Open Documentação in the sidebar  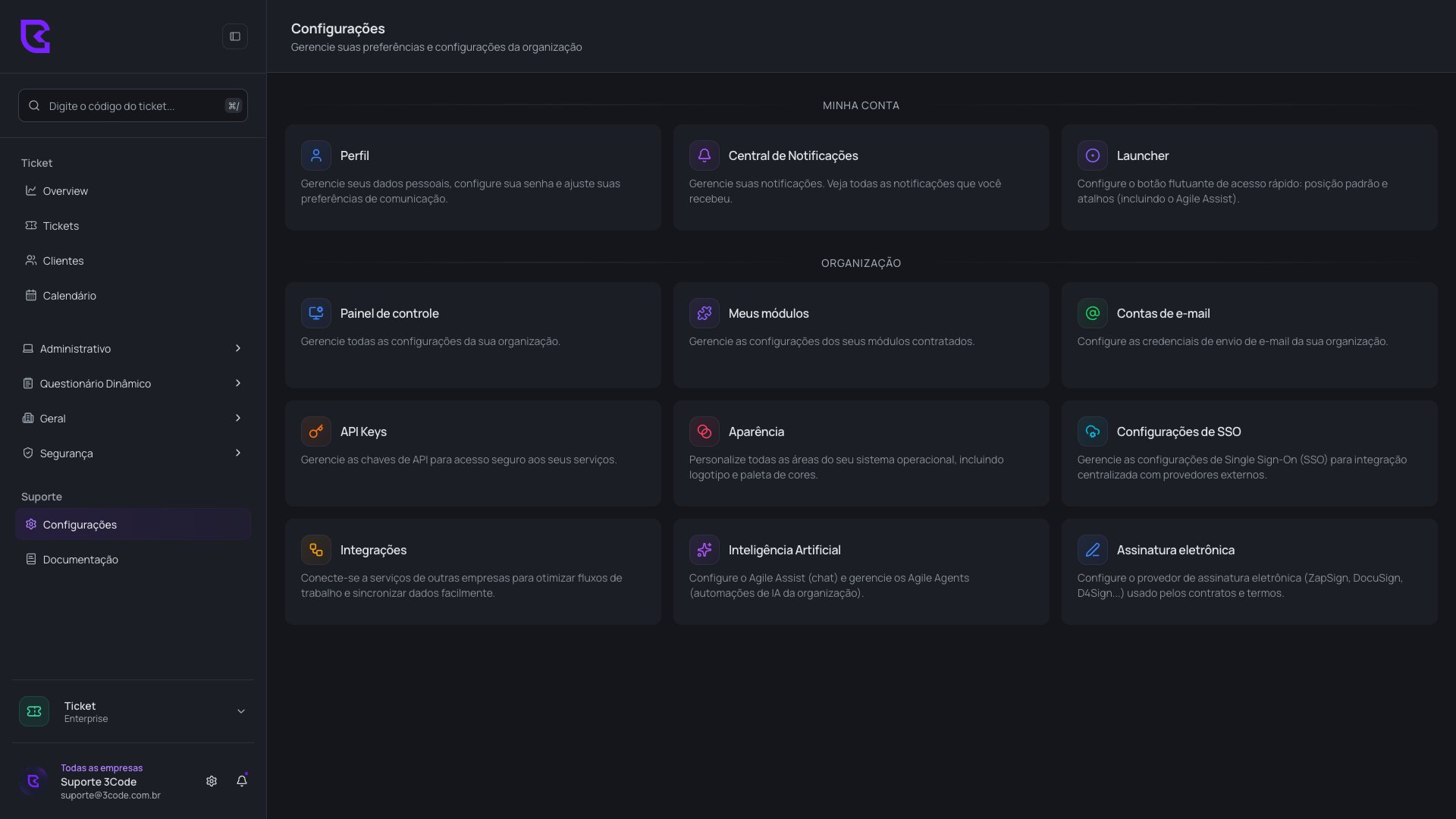[x=133, y=560]
